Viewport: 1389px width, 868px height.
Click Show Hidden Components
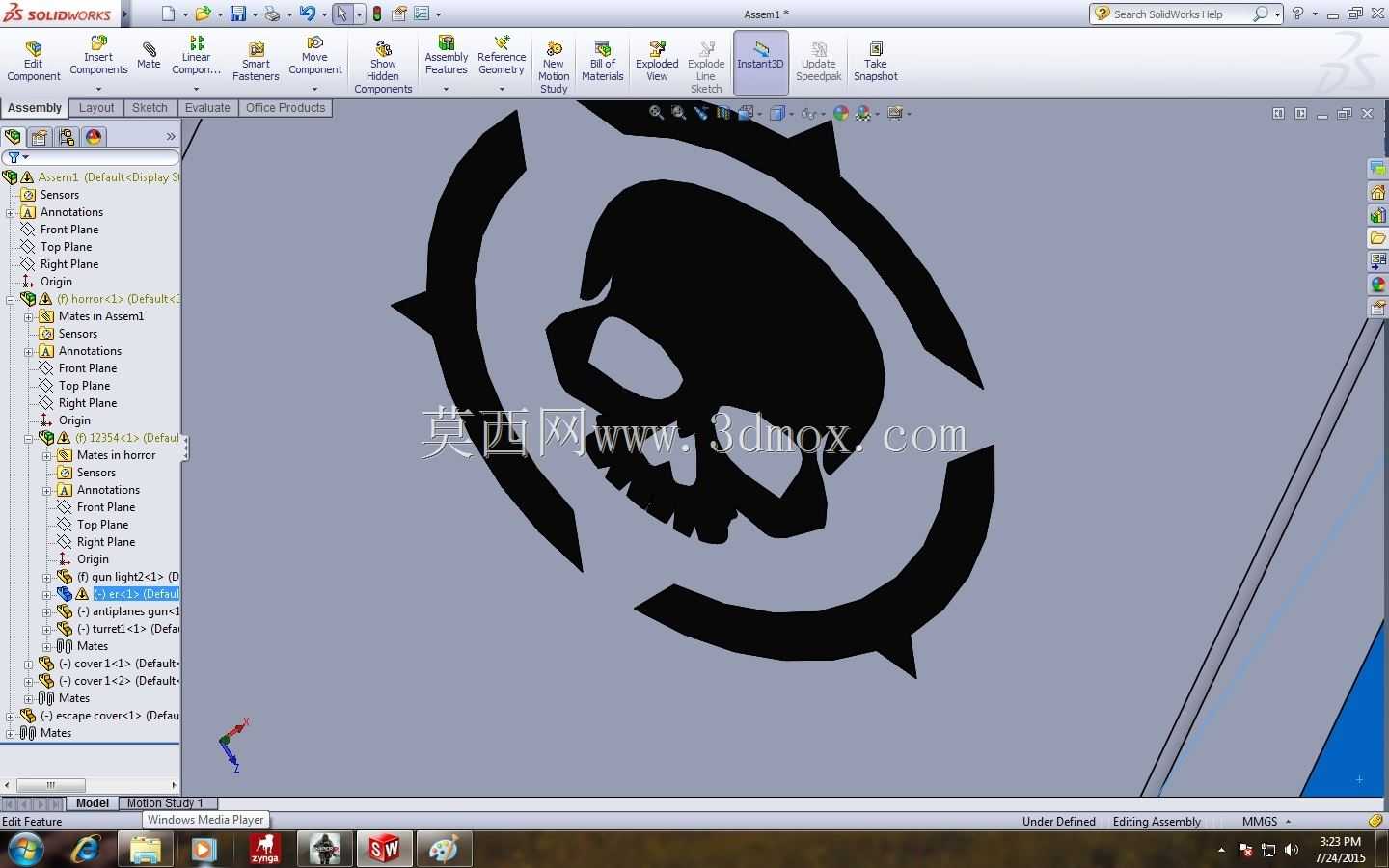(x=383, y=68)
